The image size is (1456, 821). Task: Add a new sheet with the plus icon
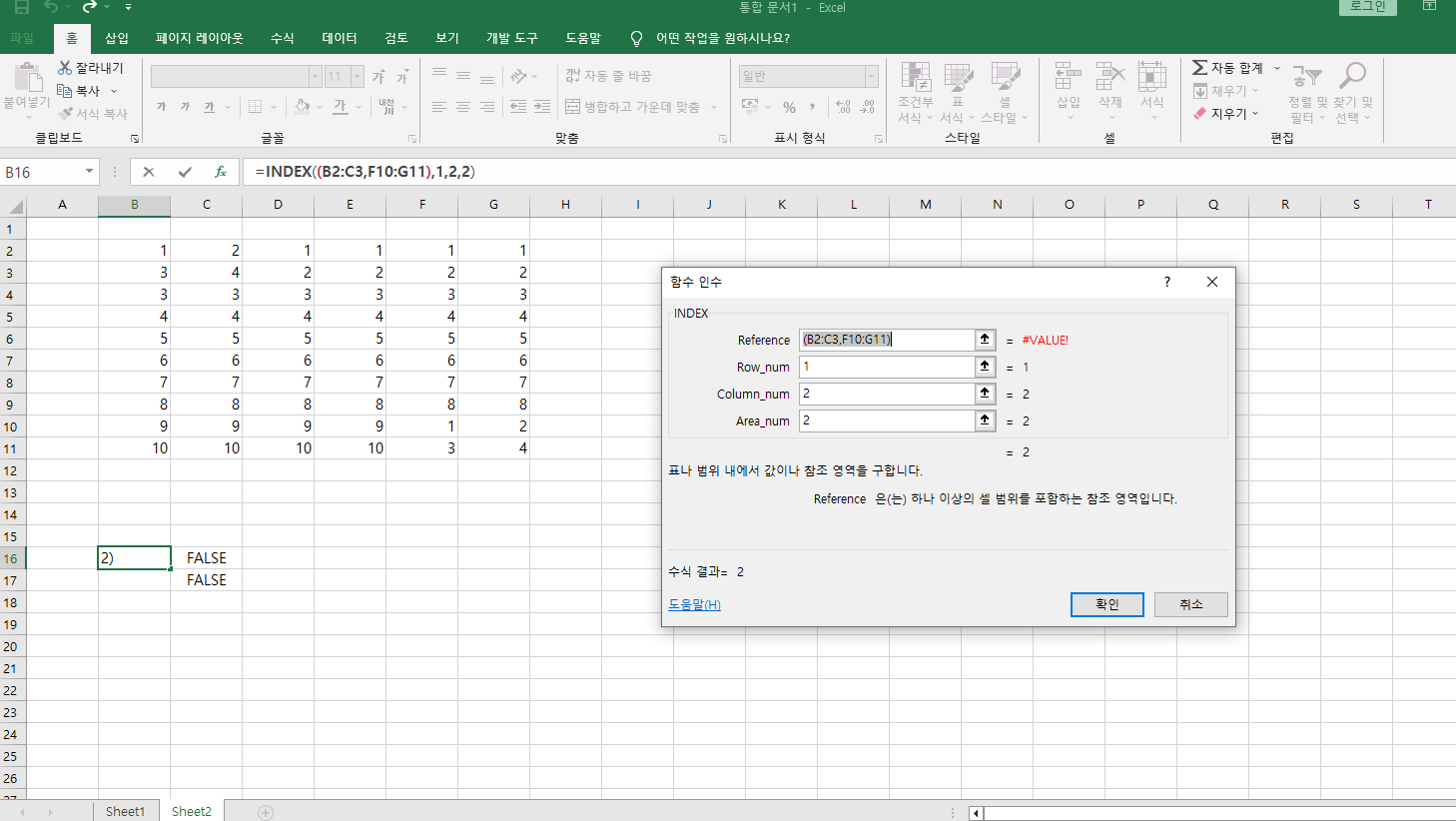(266, 812)
